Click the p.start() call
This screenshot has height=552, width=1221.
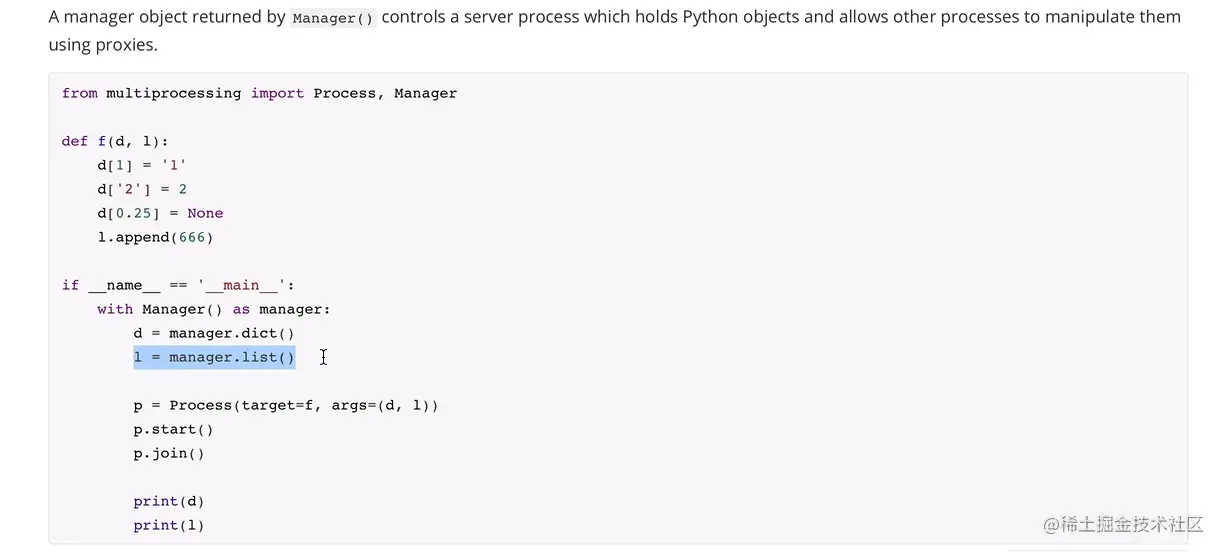tap(173, 429)
